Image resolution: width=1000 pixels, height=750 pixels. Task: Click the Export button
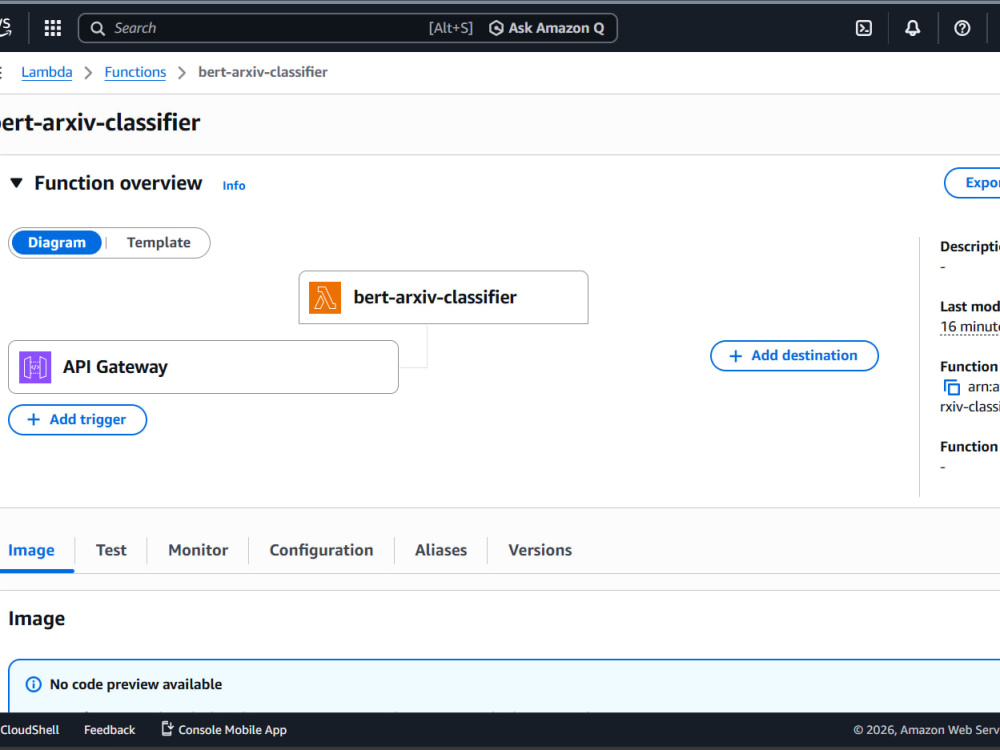pyautogui.click(x=973, y=183)
